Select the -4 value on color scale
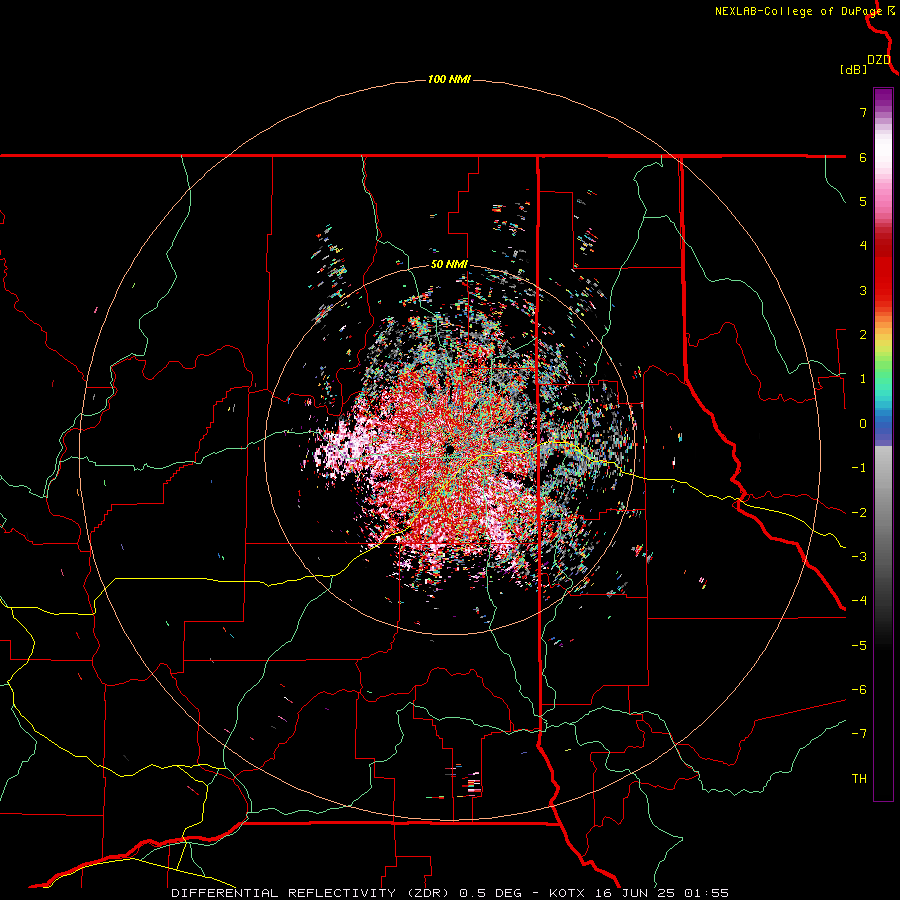Viewport: 900px width, 900px height. point(859,601)
